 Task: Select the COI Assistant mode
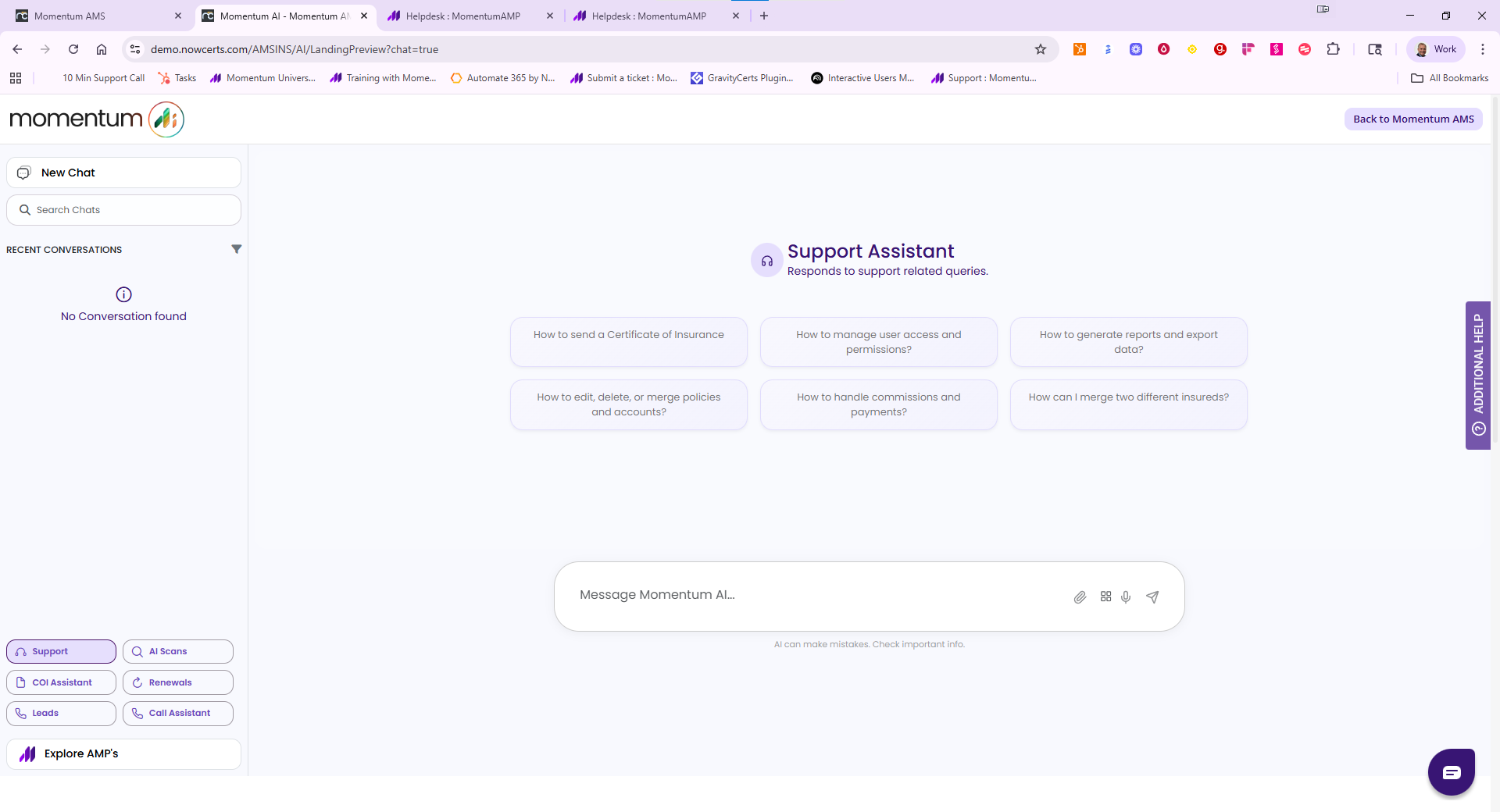tap(61, 682)
